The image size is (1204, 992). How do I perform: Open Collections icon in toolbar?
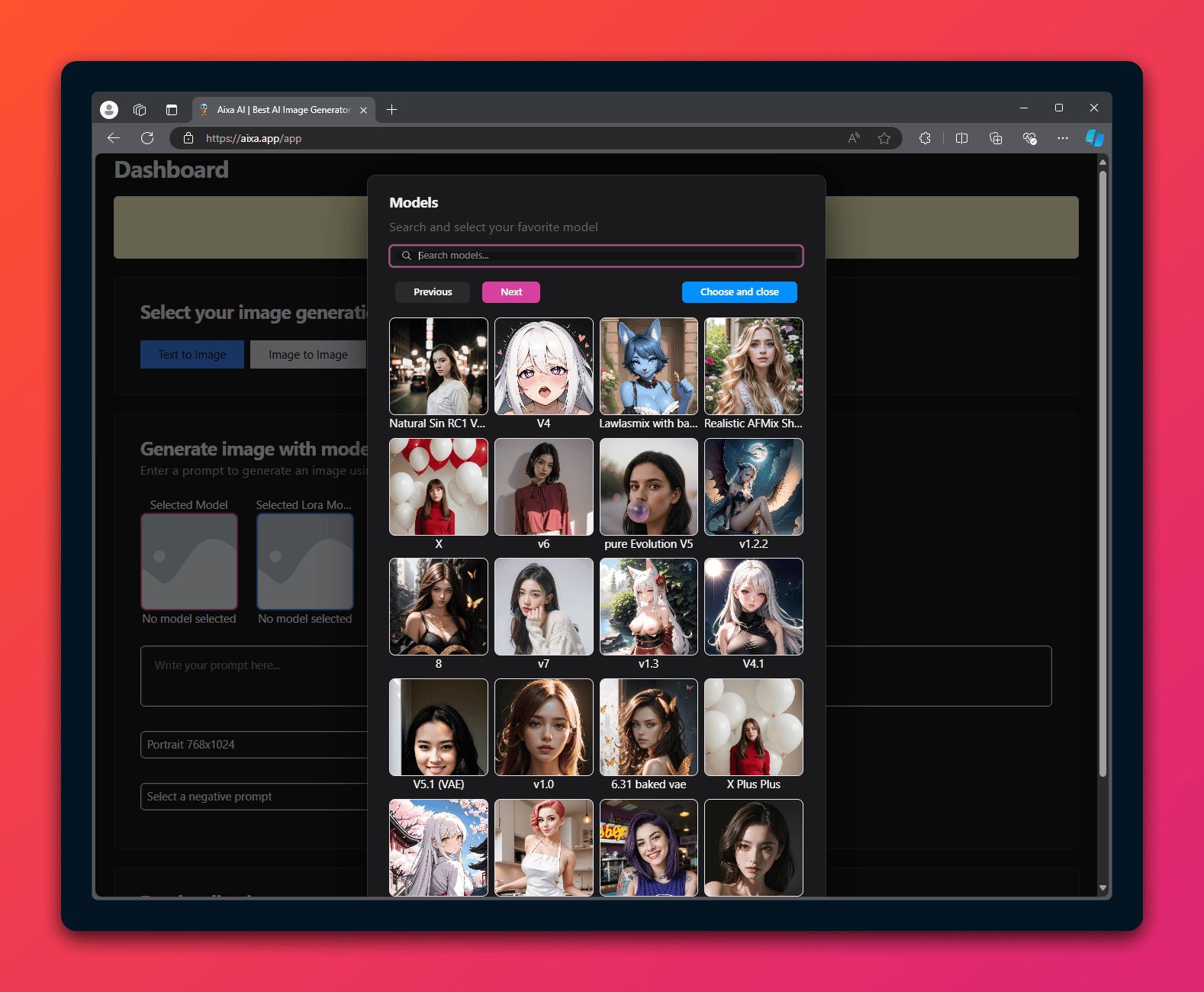pyautogui.click(x=996, y=138)
